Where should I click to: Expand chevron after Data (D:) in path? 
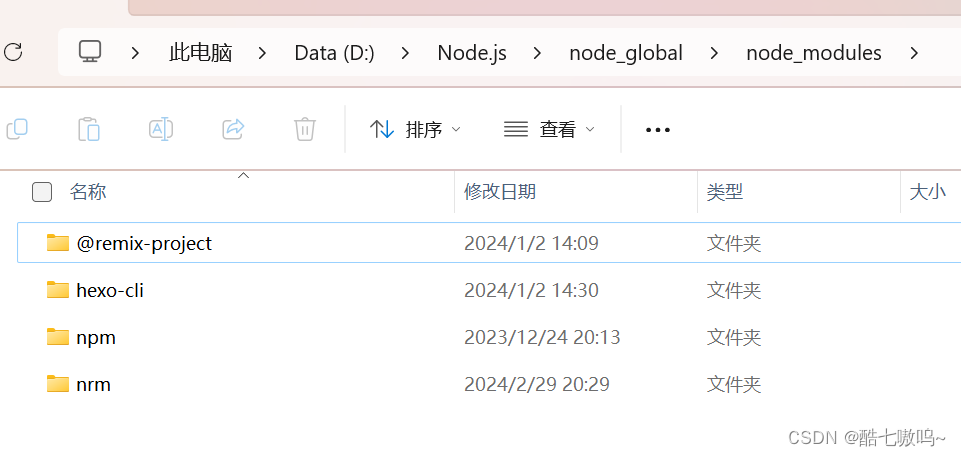tap(406, 53)
